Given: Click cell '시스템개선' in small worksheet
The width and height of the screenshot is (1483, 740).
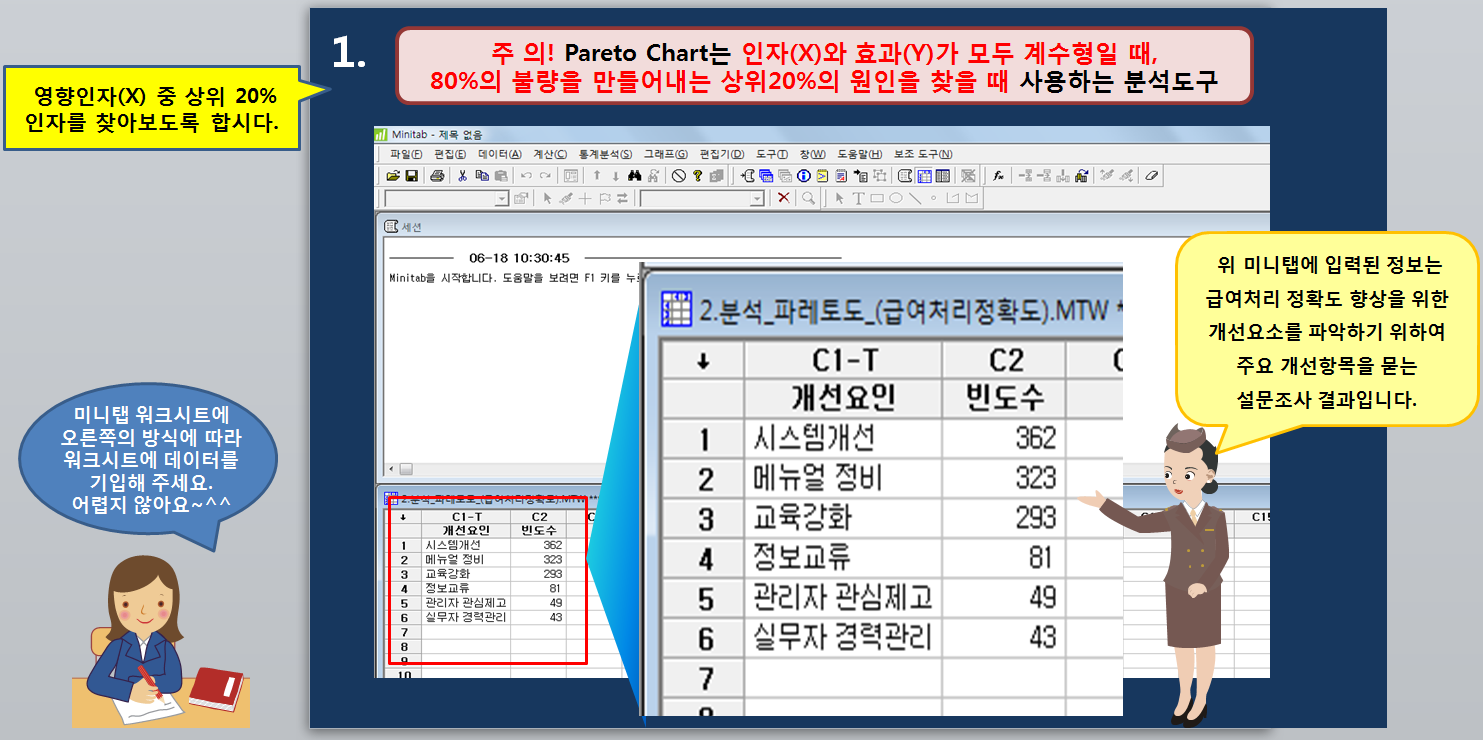Looking at the screenshot, I should click(466, 545).
